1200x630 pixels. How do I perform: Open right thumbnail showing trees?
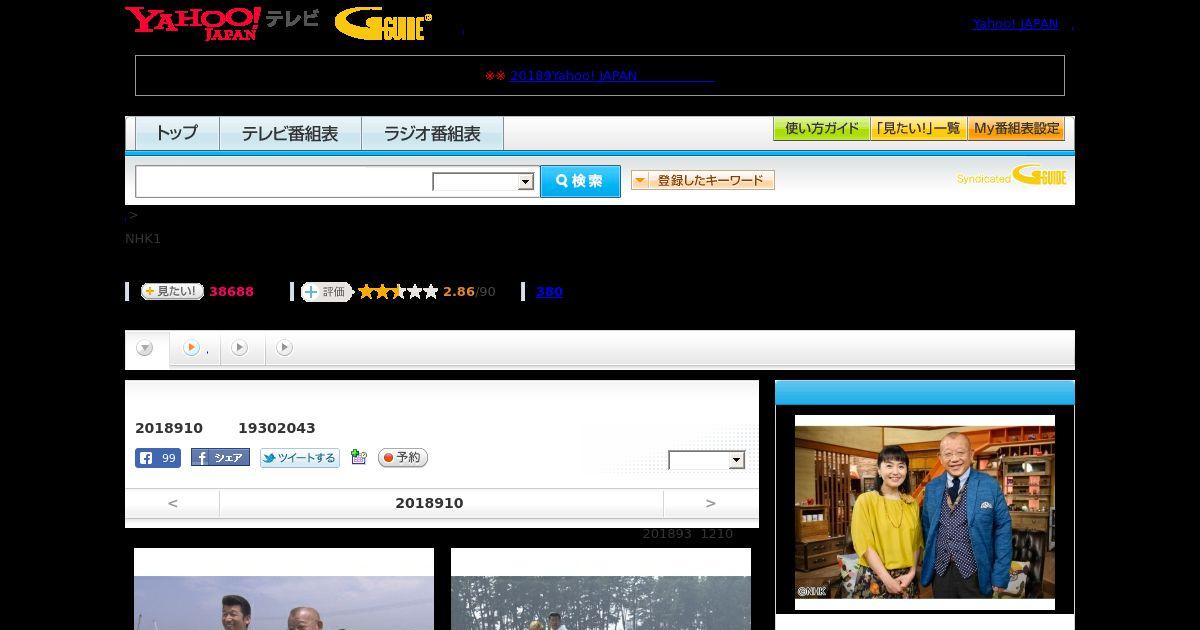[601, 589]
